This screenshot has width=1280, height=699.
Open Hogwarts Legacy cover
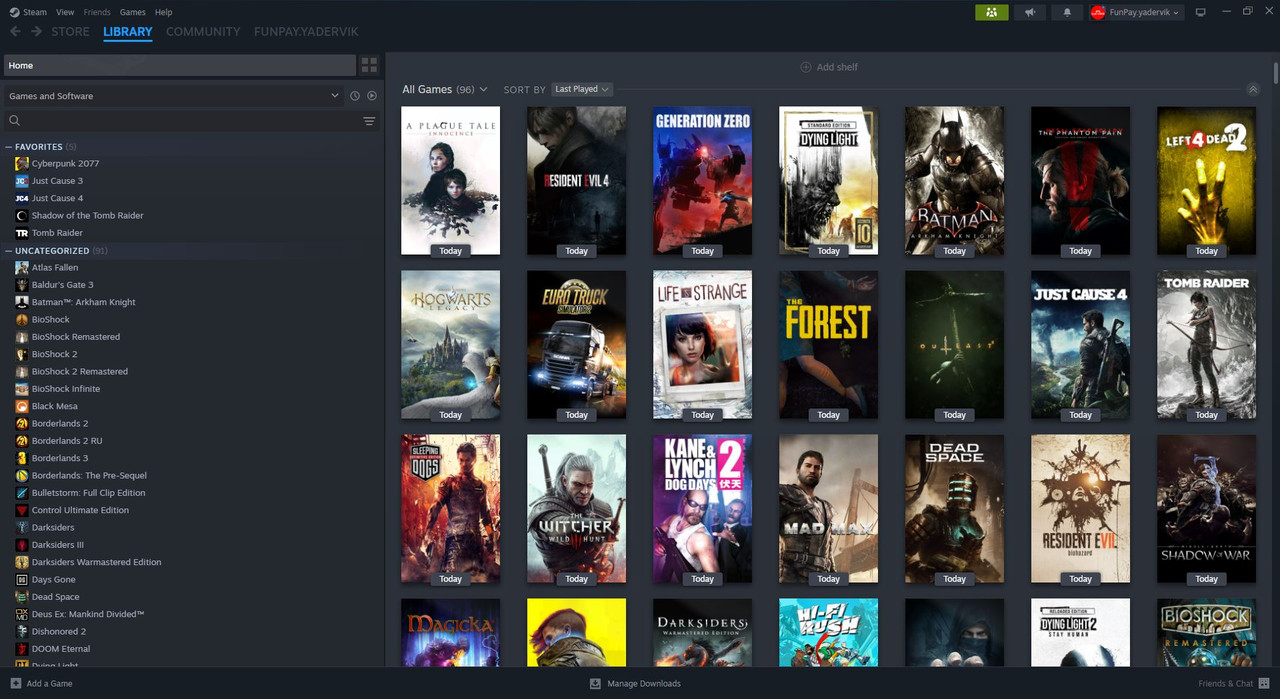coord(451,345)
